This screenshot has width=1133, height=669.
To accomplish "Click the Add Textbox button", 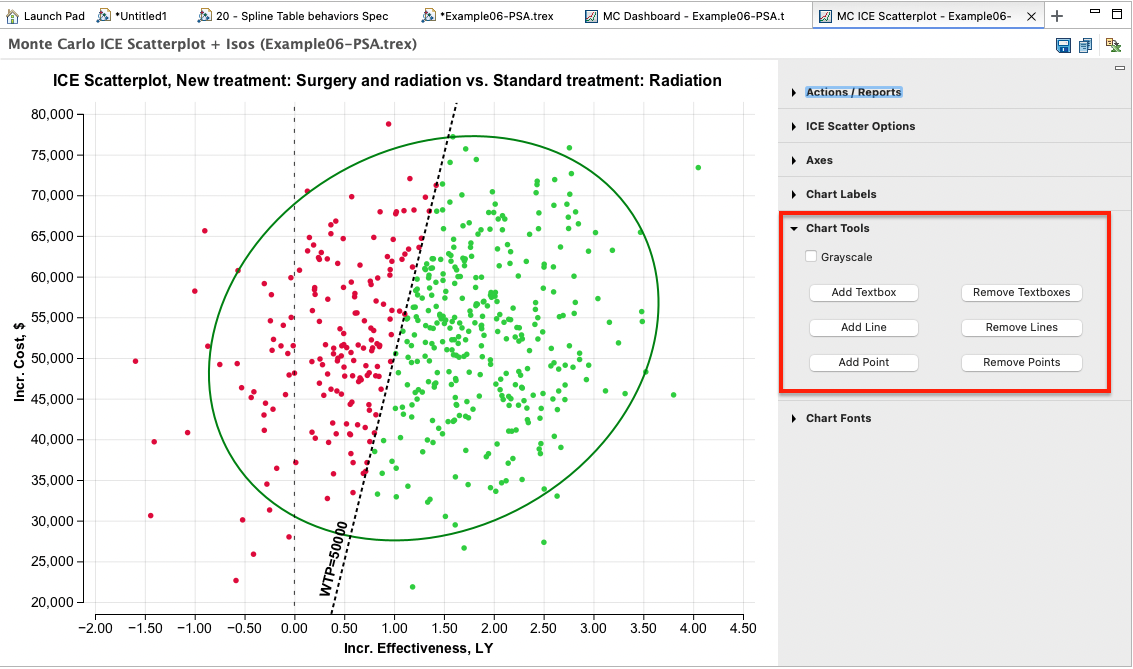I will click(x=863, y=292).
